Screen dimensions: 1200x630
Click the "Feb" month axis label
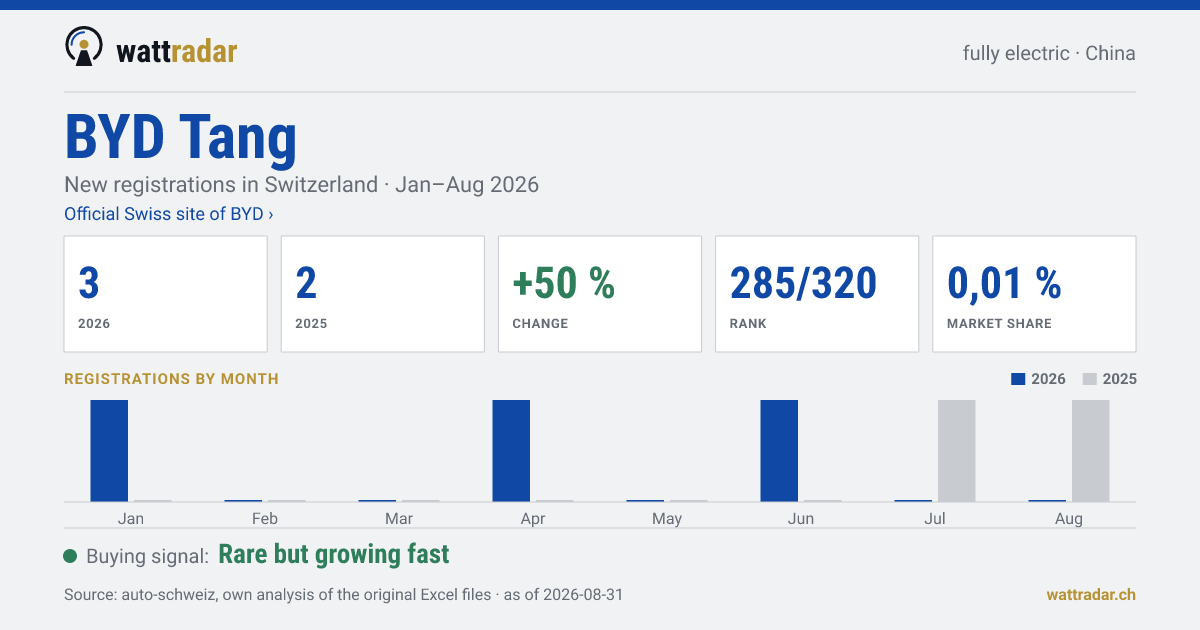click(x=265, y=518)
